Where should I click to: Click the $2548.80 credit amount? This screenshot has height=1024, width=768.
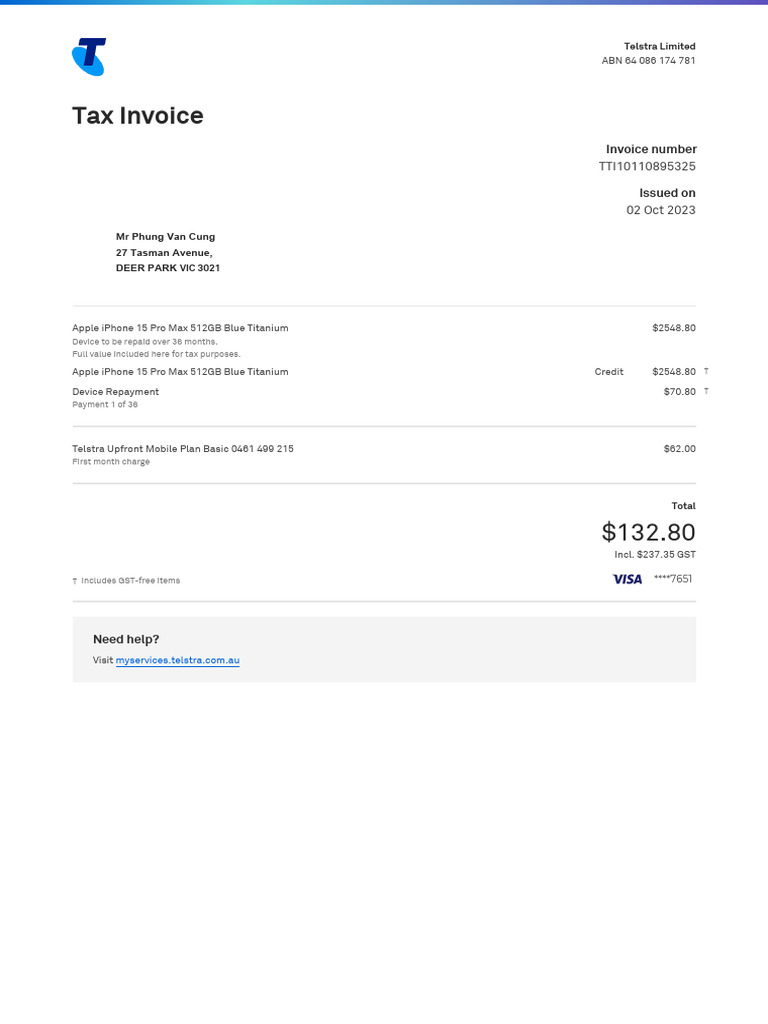pyautogui.click(x=673, y=372)
